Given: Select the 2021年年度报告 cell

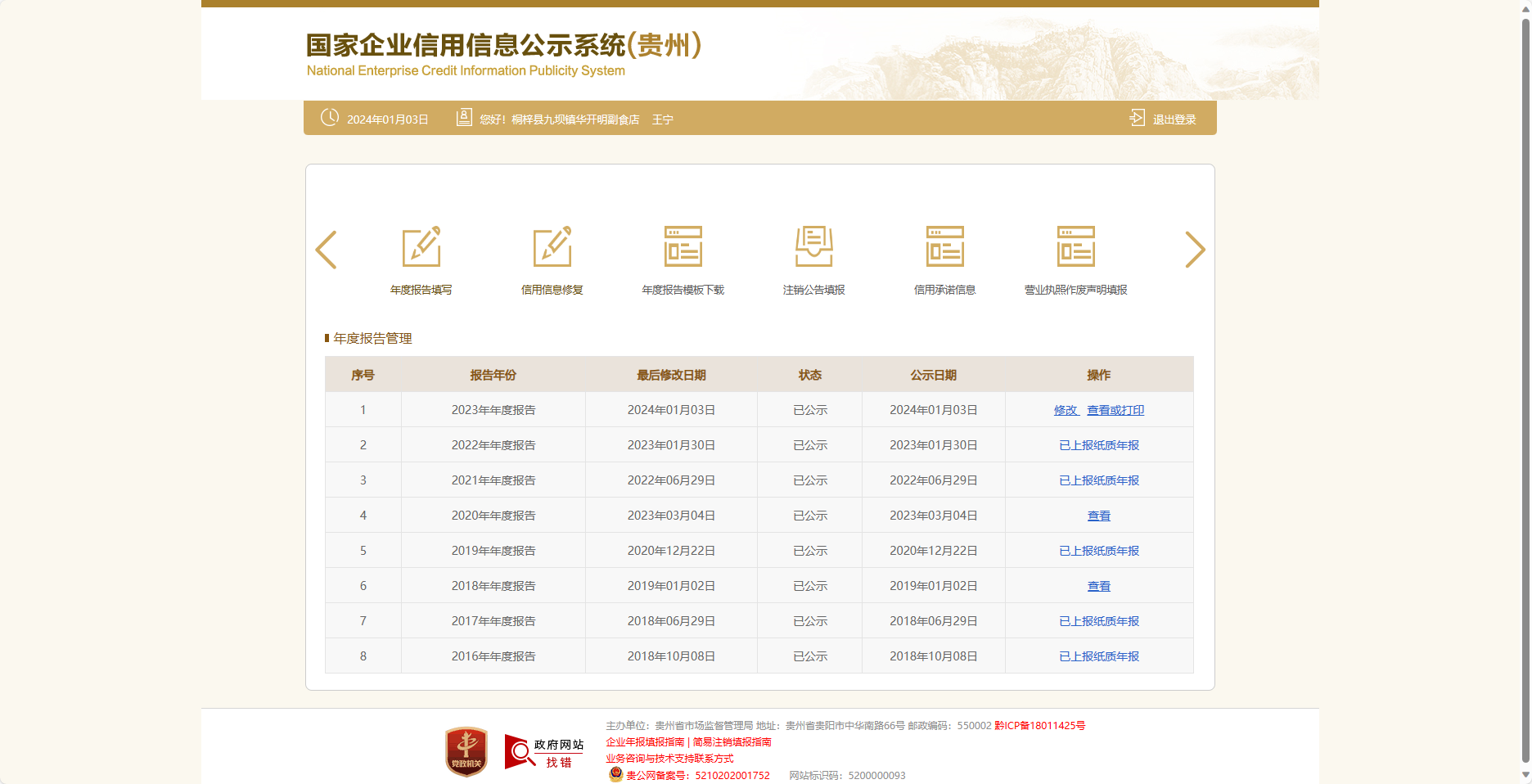Looking at the screenshot, I should (x=493, y=480).
